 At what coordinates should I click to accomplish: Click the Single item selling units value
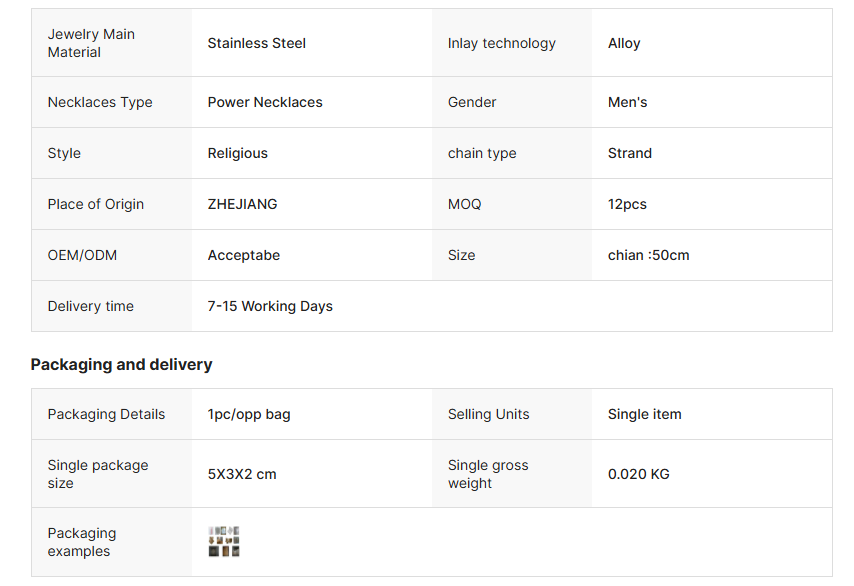tap(645, 414)
